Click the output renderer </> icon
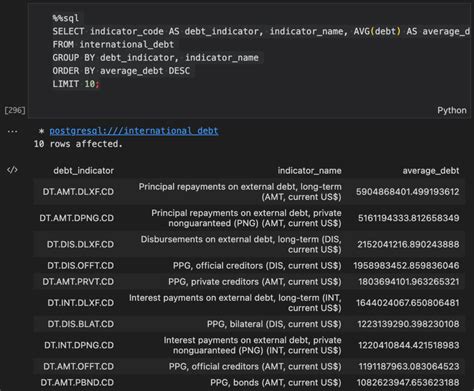Viewport: 474px width, 391px height. 12,170
